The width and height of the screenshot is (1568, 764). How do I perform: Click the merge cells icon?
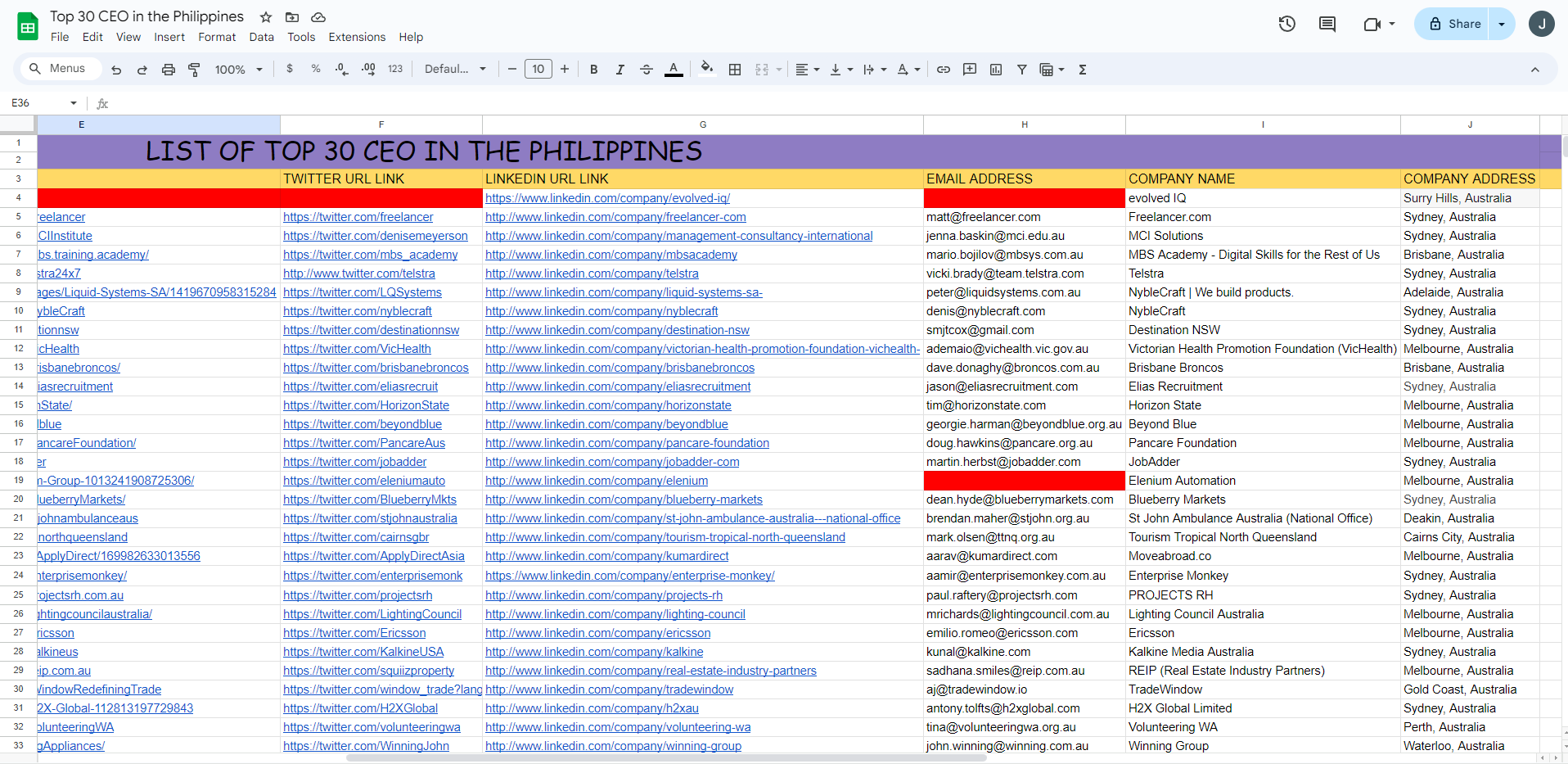point(762,70)
